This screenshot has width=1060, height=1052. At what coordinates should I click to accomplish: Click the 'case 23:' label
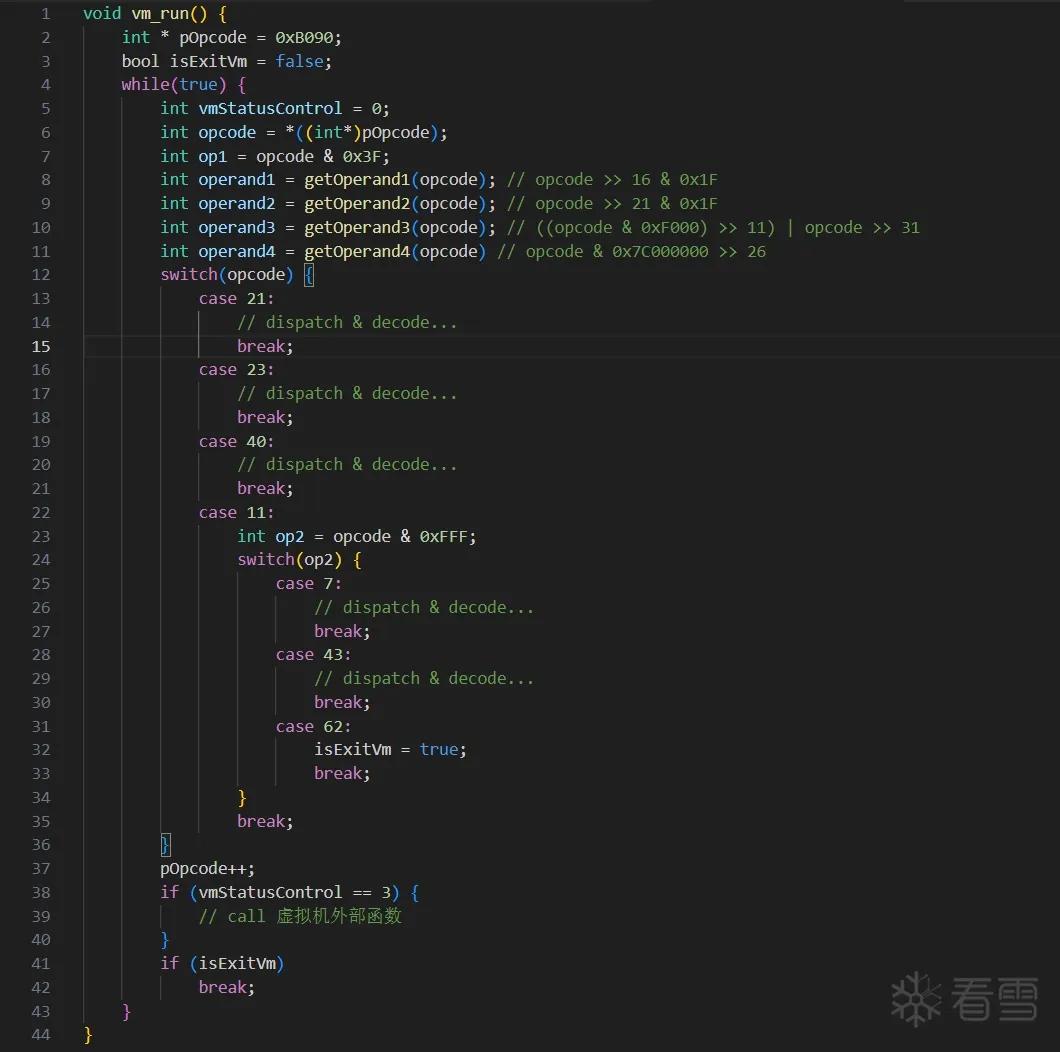tap(237, 370)
